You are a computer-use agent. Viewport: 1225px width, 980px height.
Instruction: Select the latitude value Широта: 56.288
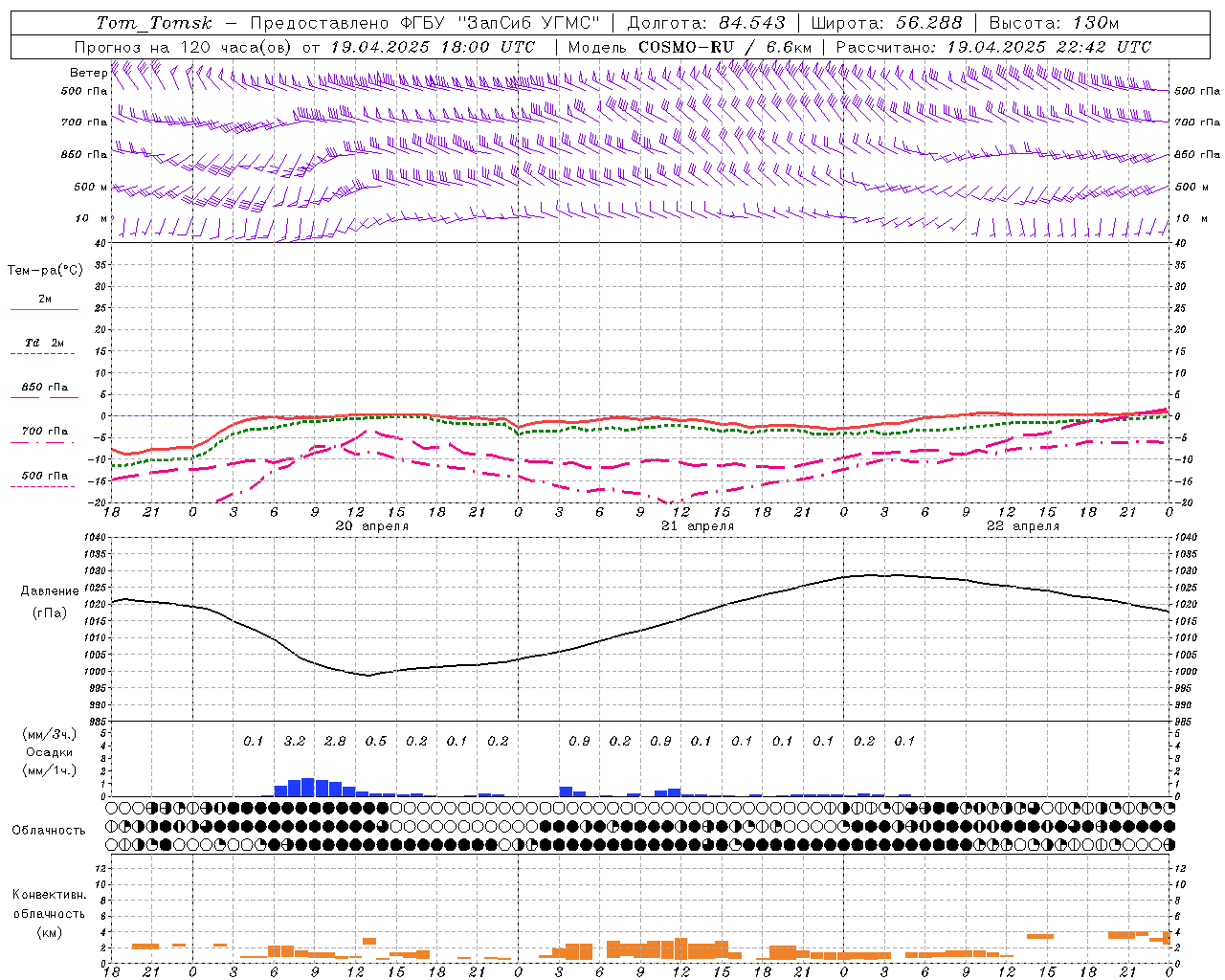coord(886,22)
